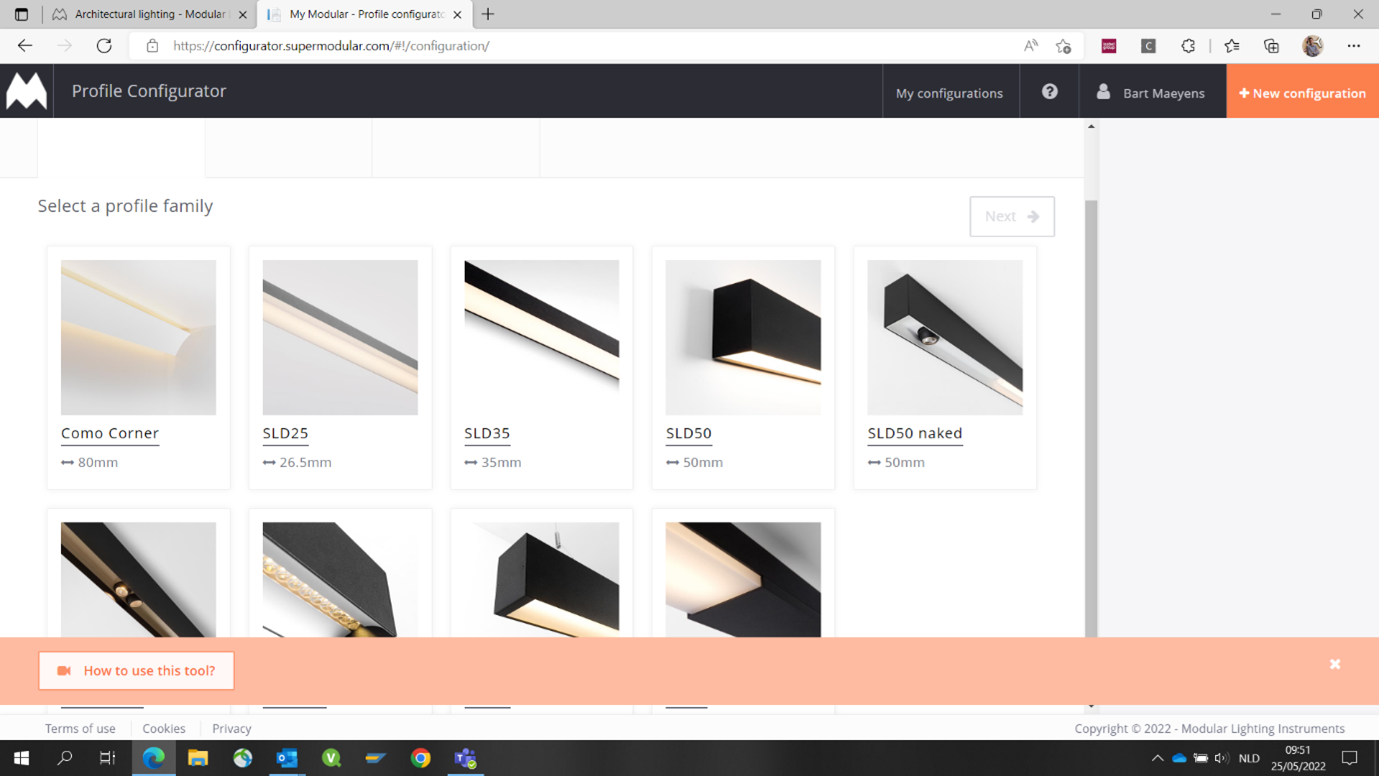
Task: Open Google Chrome from the taskbar
Action: tap(421, 758)
